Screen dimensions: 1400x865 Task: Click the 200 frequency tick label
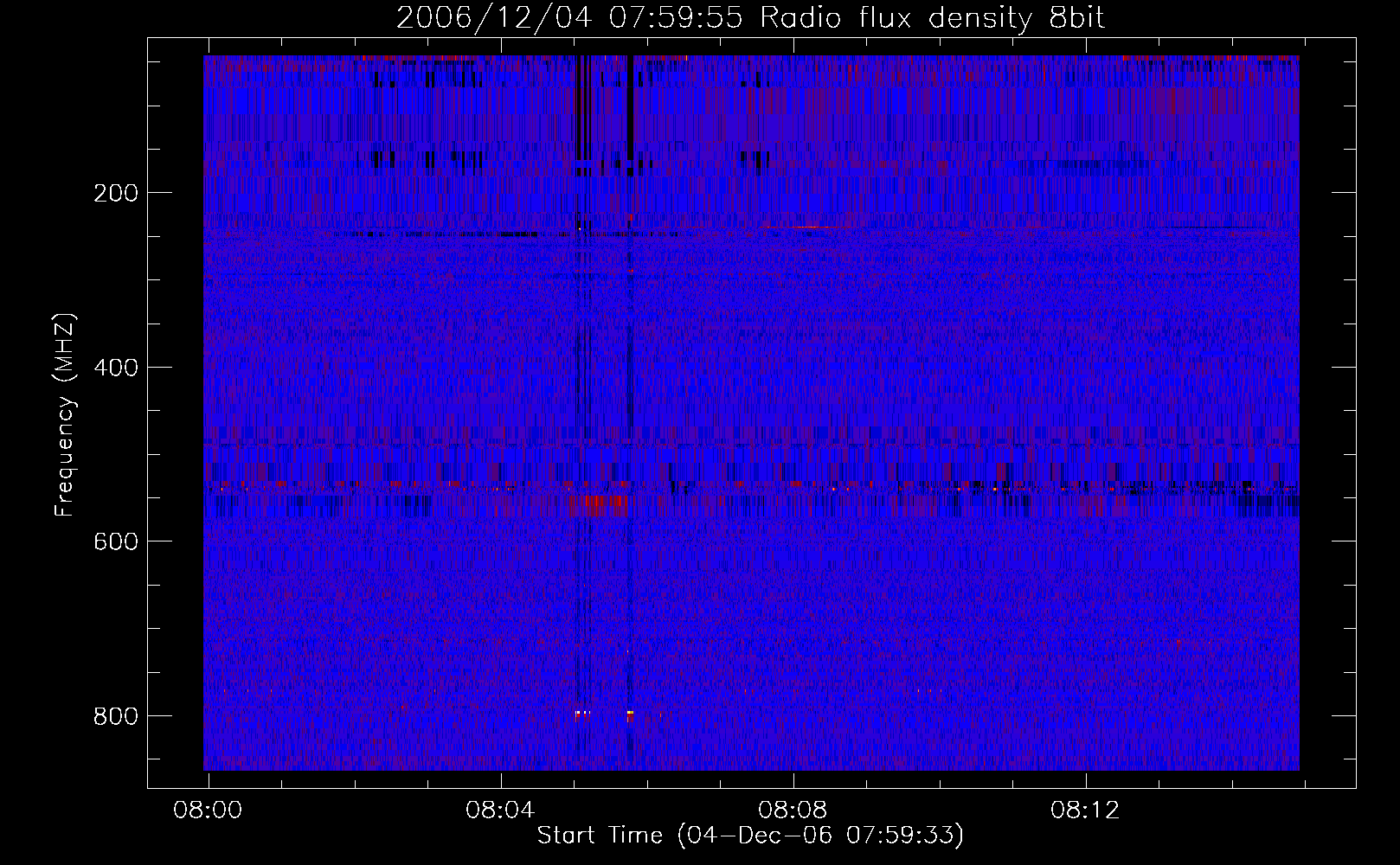pos(115,193)
